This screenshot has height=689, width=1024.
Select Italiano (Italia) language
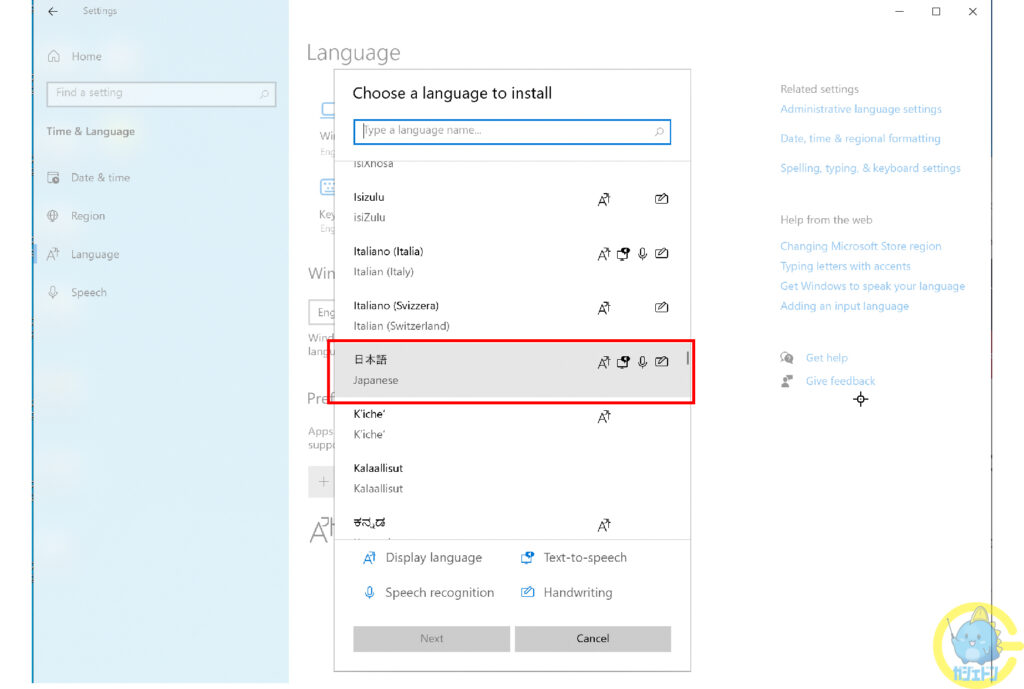click(512, 261)
